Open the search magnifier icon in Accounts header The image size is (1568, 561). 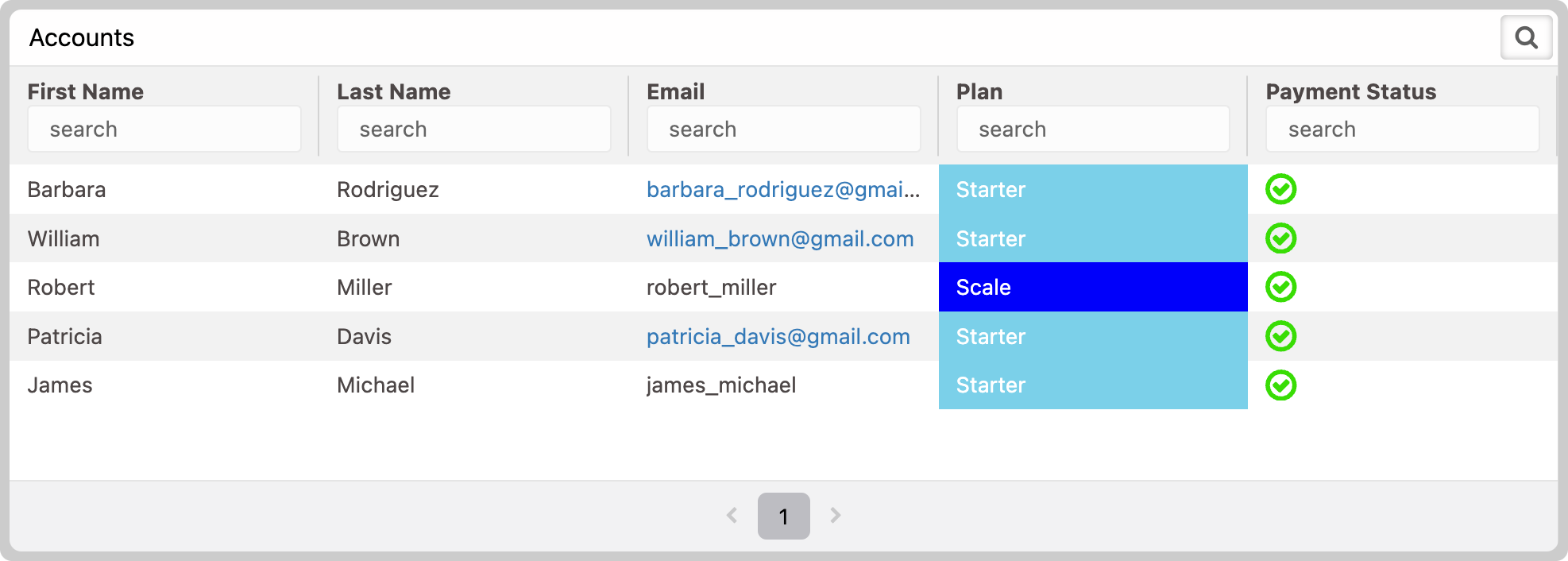[x=1526, y=37]
